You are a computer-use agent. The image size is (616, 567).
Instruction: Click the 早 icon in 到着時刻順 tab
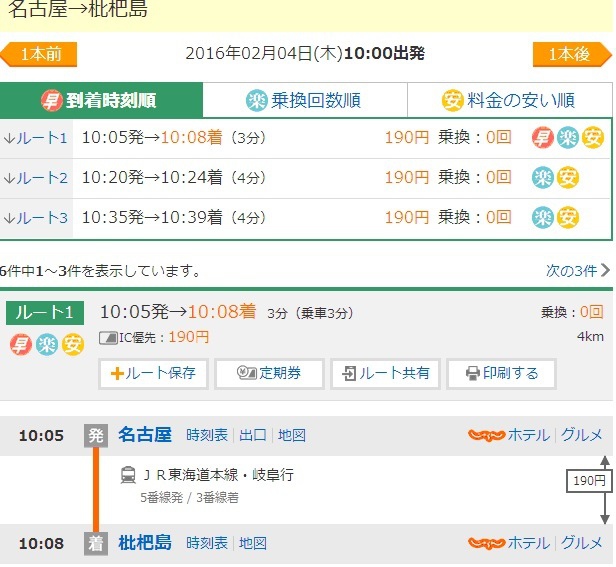51,101
